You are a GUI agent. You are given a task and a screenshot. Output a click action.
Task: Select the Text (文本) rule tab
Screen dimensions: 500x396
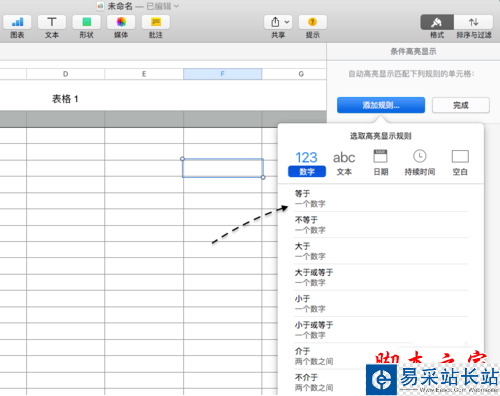[x=344, y=163]
